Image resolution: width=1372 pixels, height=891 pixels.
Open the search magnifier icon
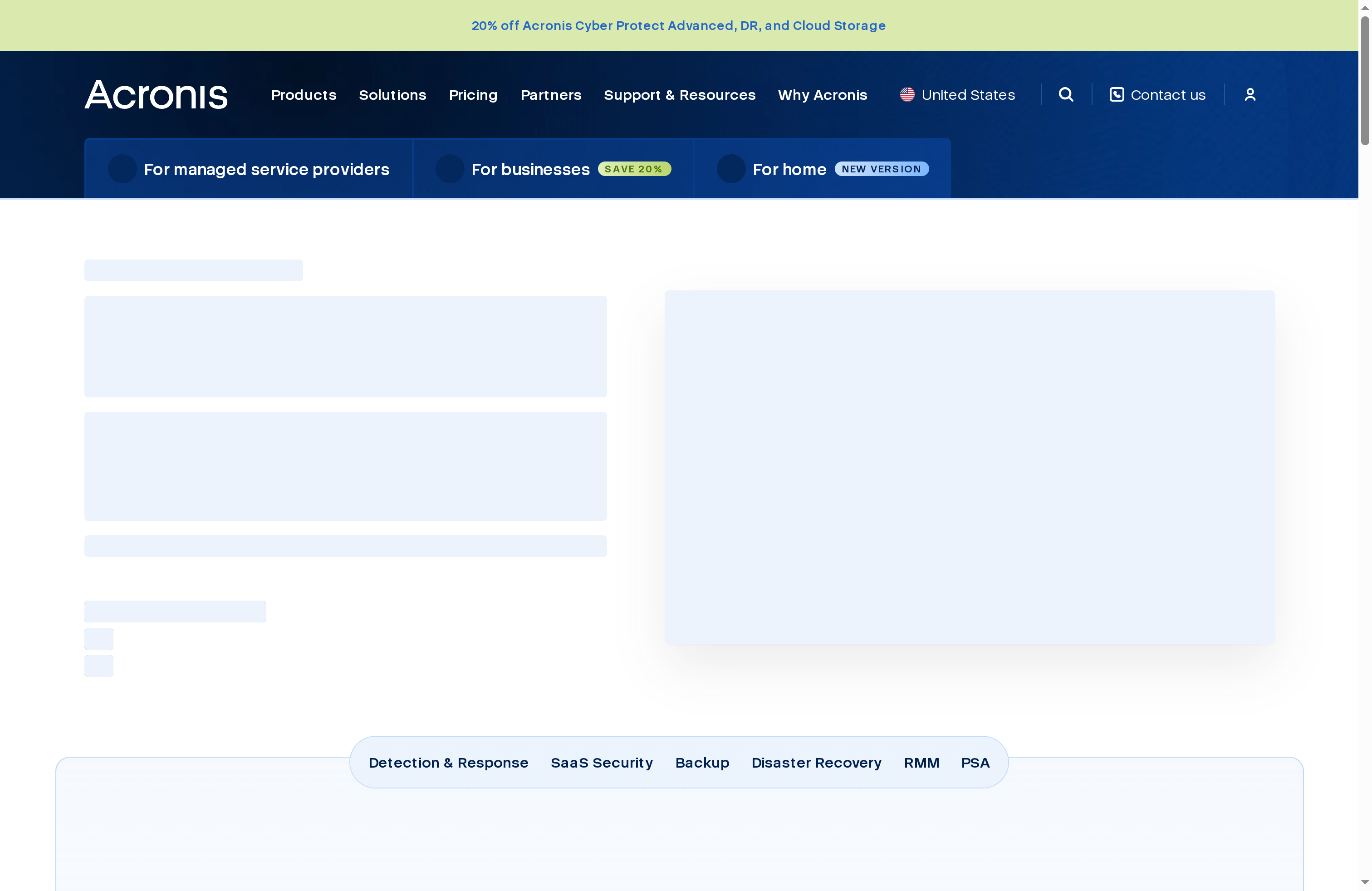tap(1065, 94)
